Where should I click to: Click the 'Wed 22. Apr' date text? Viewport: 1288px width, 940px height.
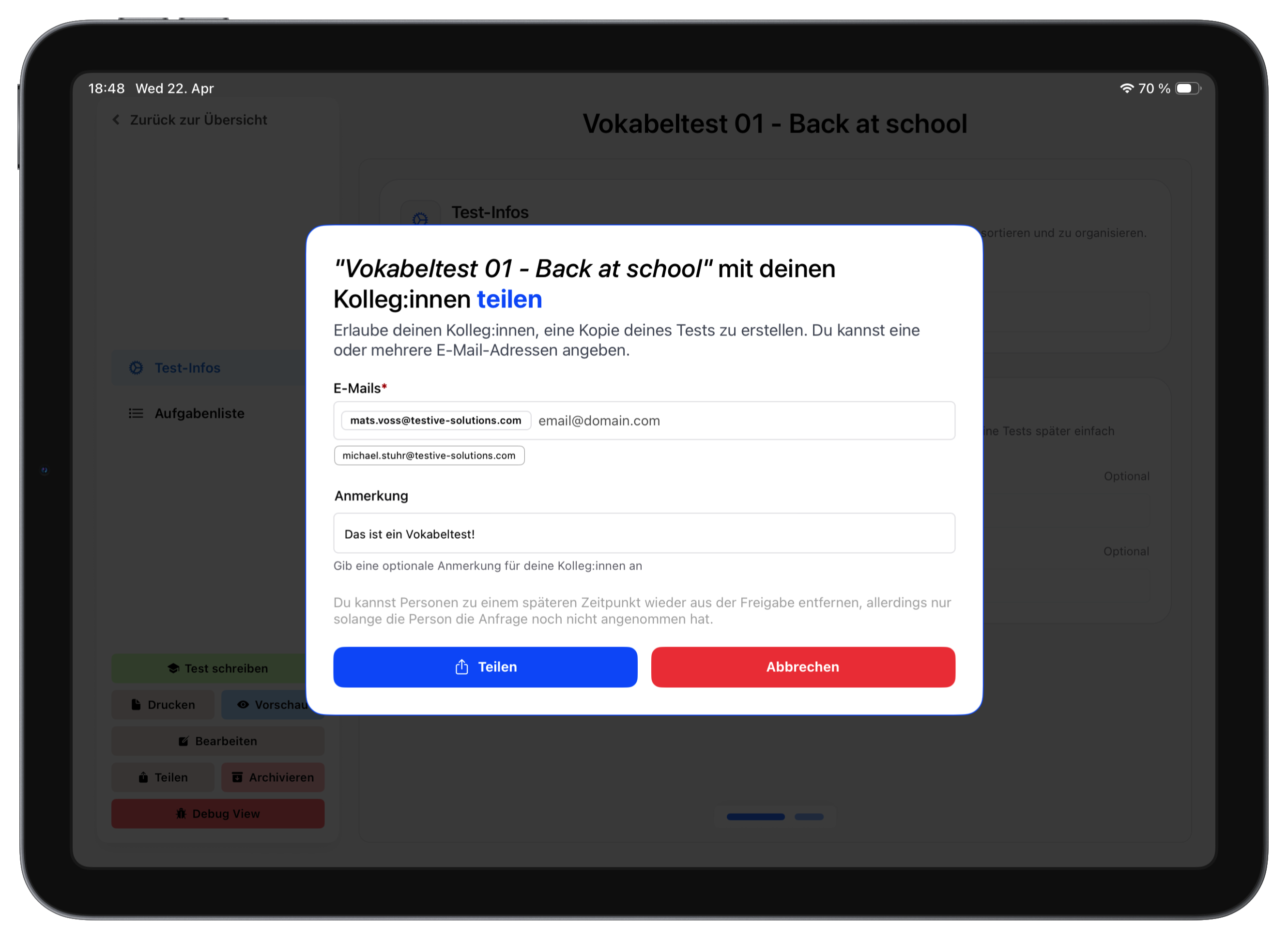pos(175,89)
